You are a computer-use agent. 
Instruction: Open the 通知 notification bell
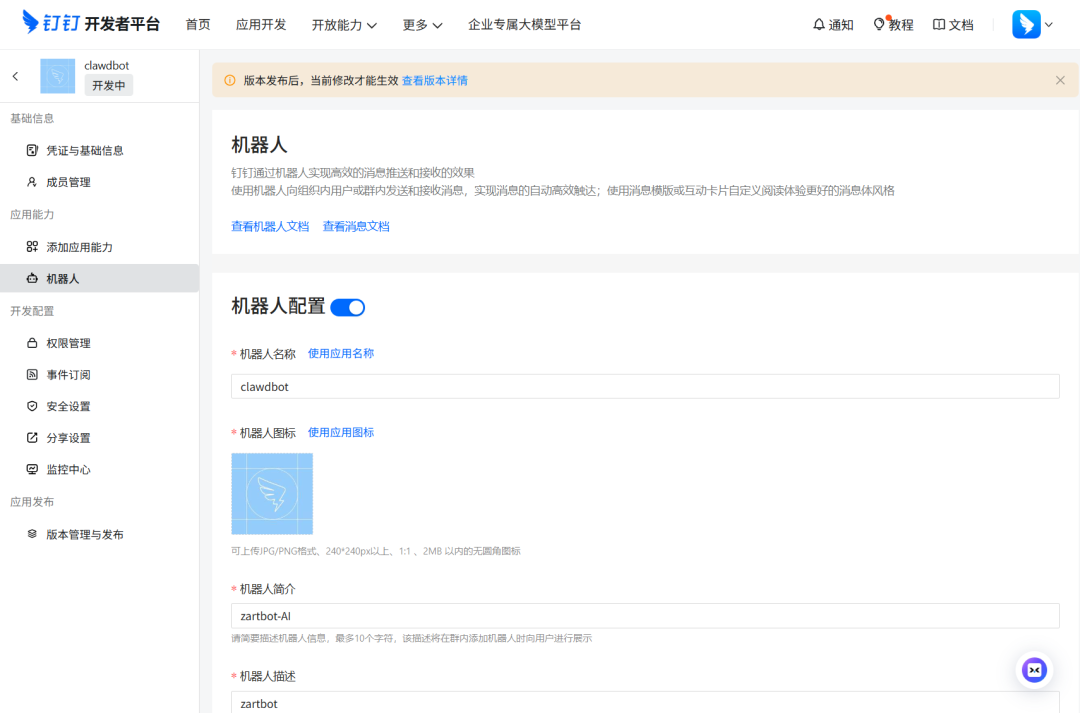point(833,24)
